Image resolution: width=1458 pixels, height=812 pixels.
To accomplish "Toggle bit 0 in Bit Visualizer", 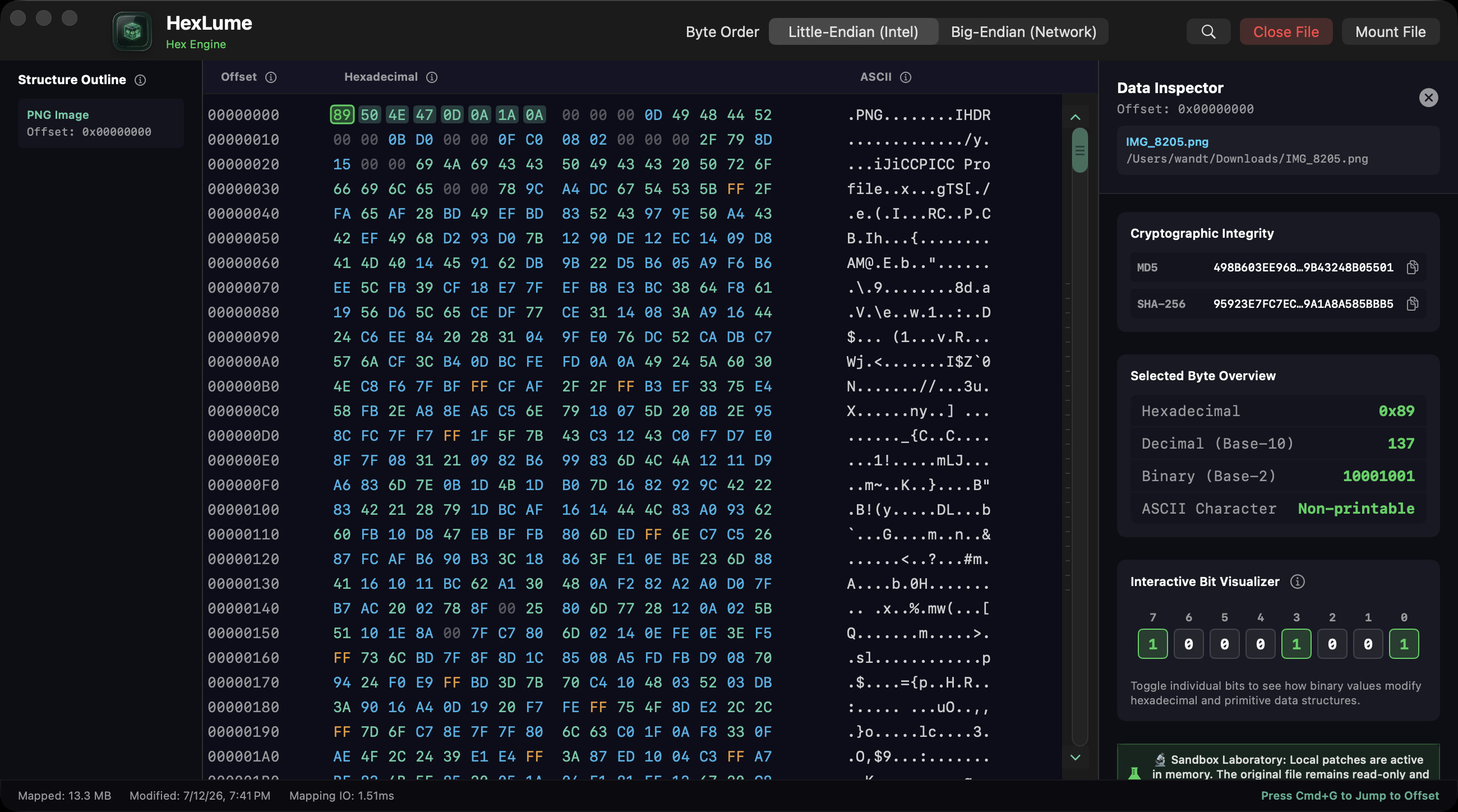I will tap(1404, 644).
